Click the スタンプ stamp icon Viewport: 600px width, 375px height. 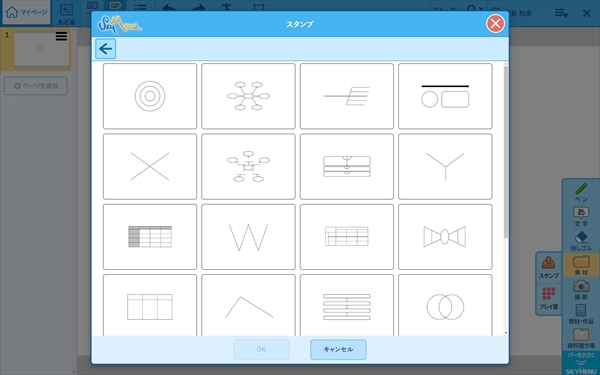548,267
